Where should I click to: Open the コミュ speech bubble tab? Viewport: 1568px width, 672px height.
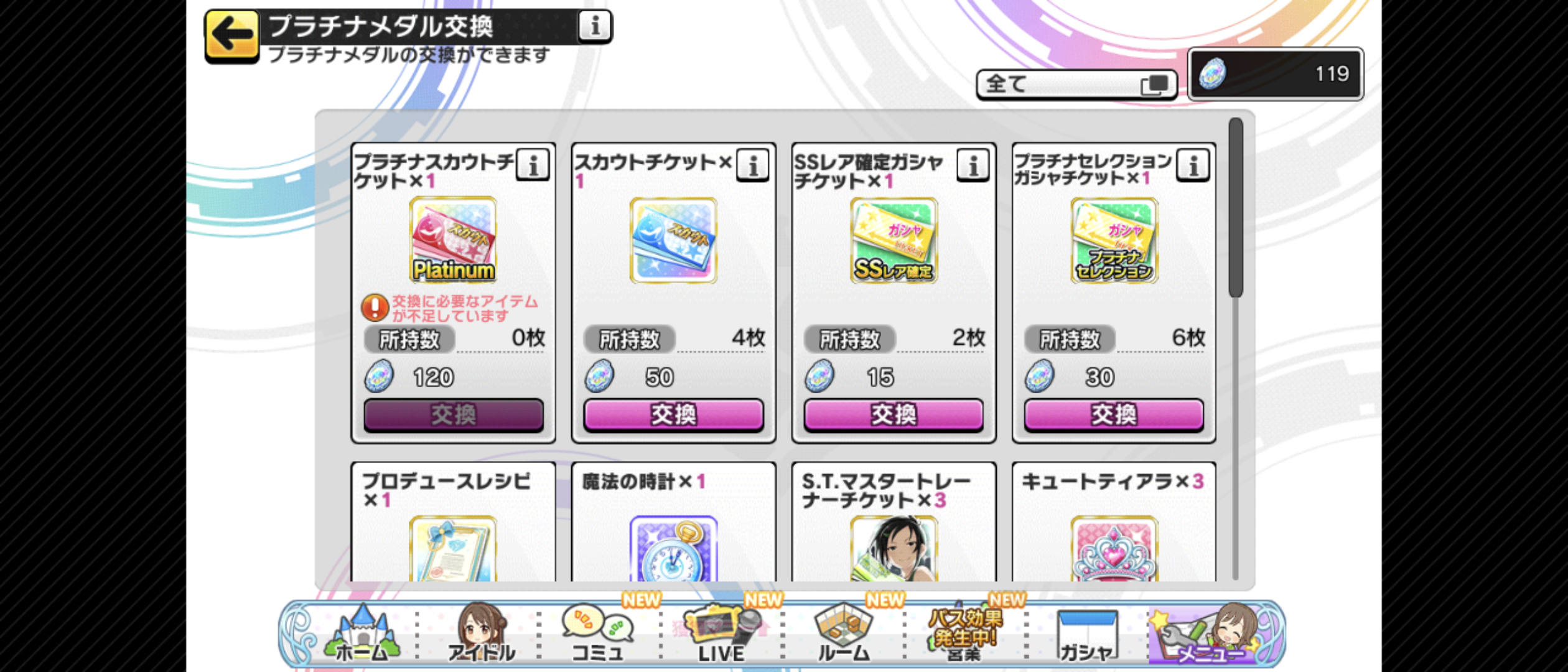597,633
